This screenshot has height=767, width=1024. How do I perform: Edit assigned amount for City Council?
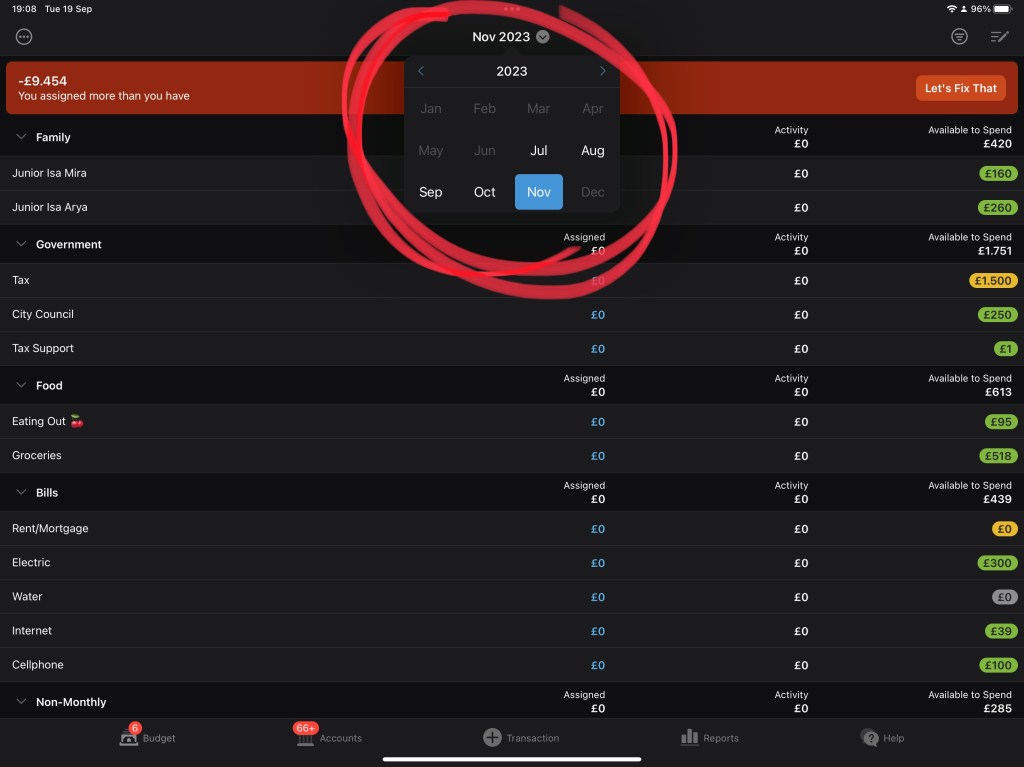click(x=598, y=314)
